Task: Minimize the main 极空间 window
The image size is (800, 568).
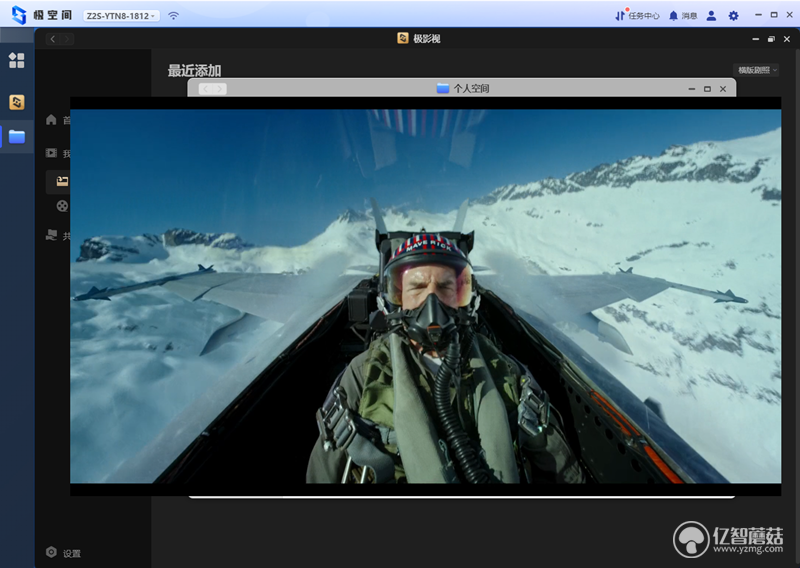Action: [758, 15]
